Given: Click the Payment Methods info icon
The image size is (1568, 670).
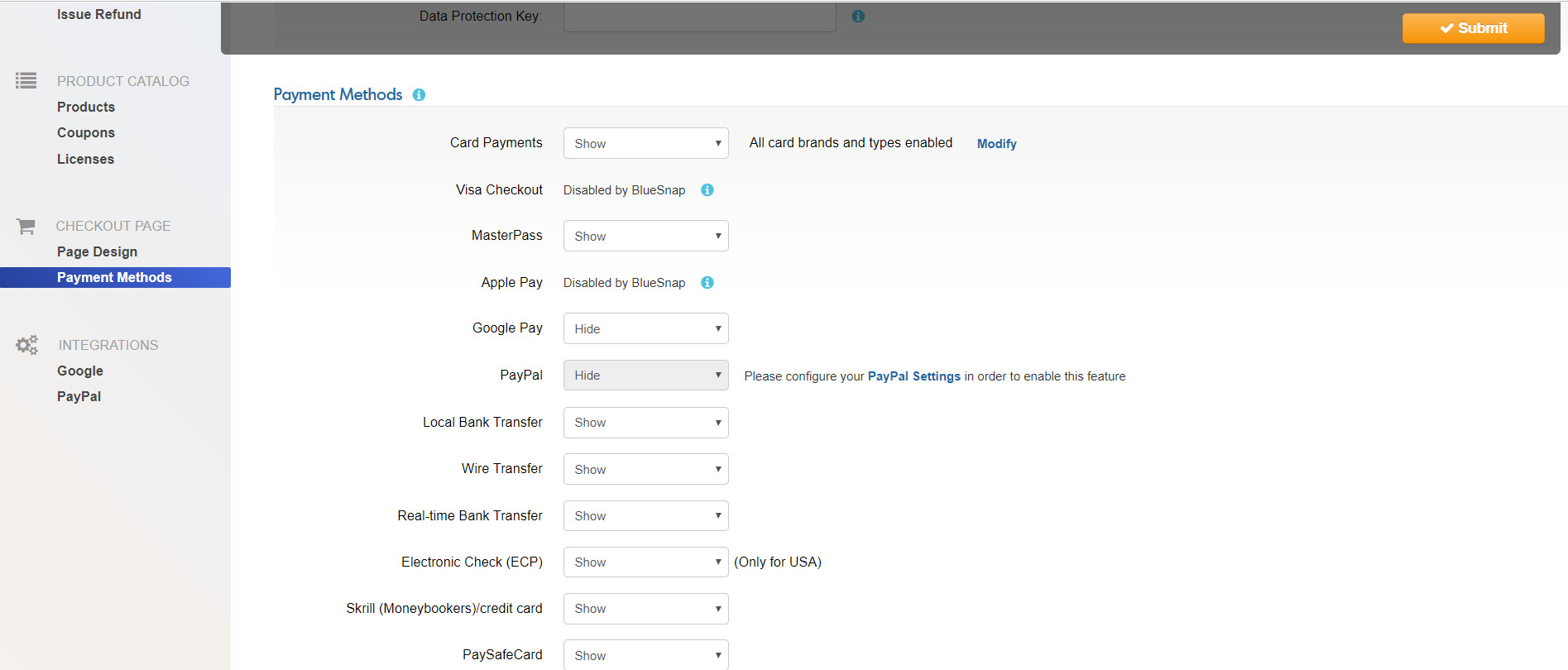Looking at the screenshot, I should 420,95.
